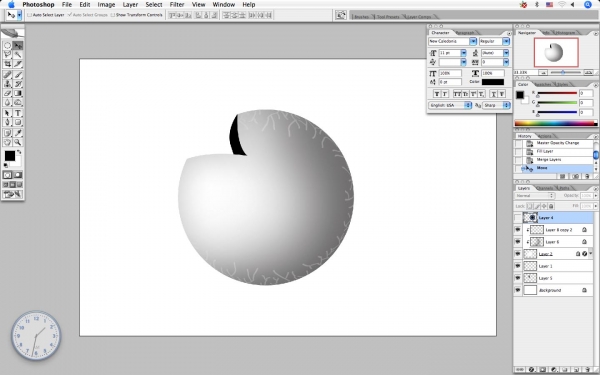Image resolution: width=600 pixels, height=375 pixels.
Task: Switch to the Paragraph tab
Action: point(465,33)
